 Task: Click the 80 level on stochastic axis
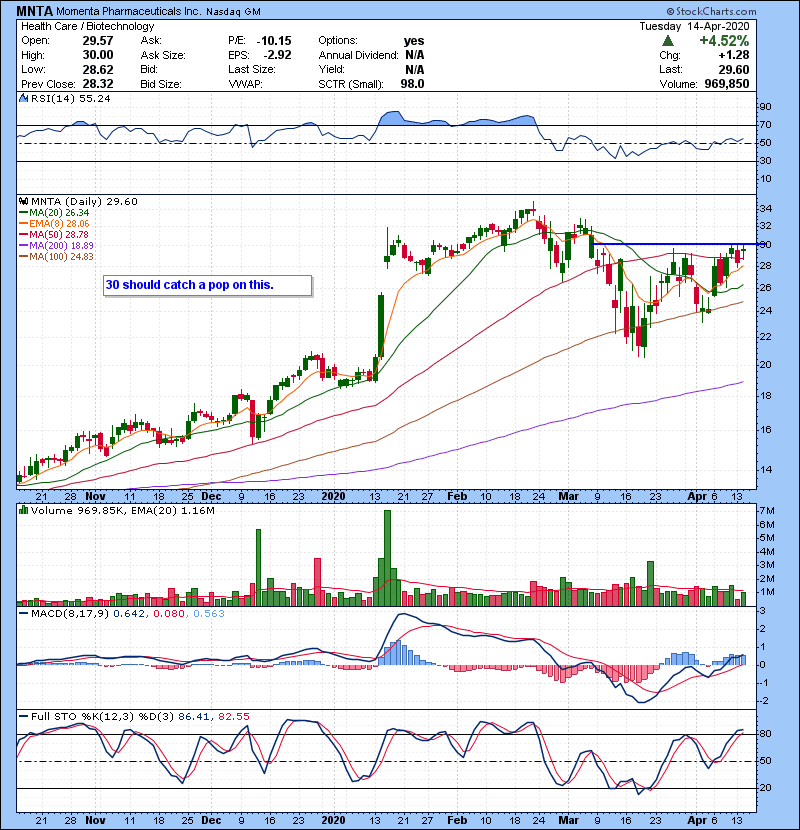766,734
